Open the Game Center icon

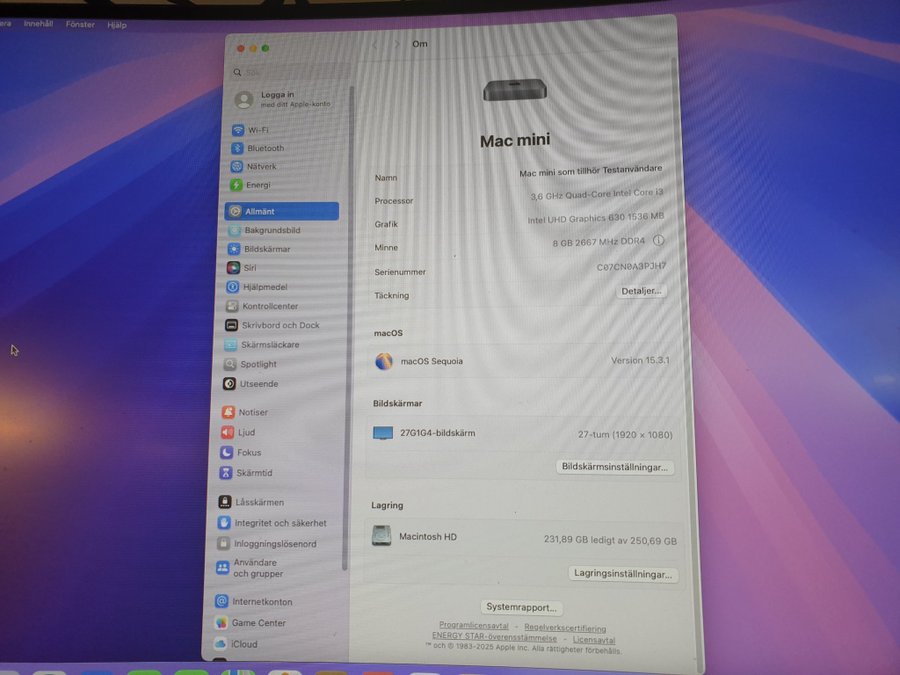tap(221, 623)
